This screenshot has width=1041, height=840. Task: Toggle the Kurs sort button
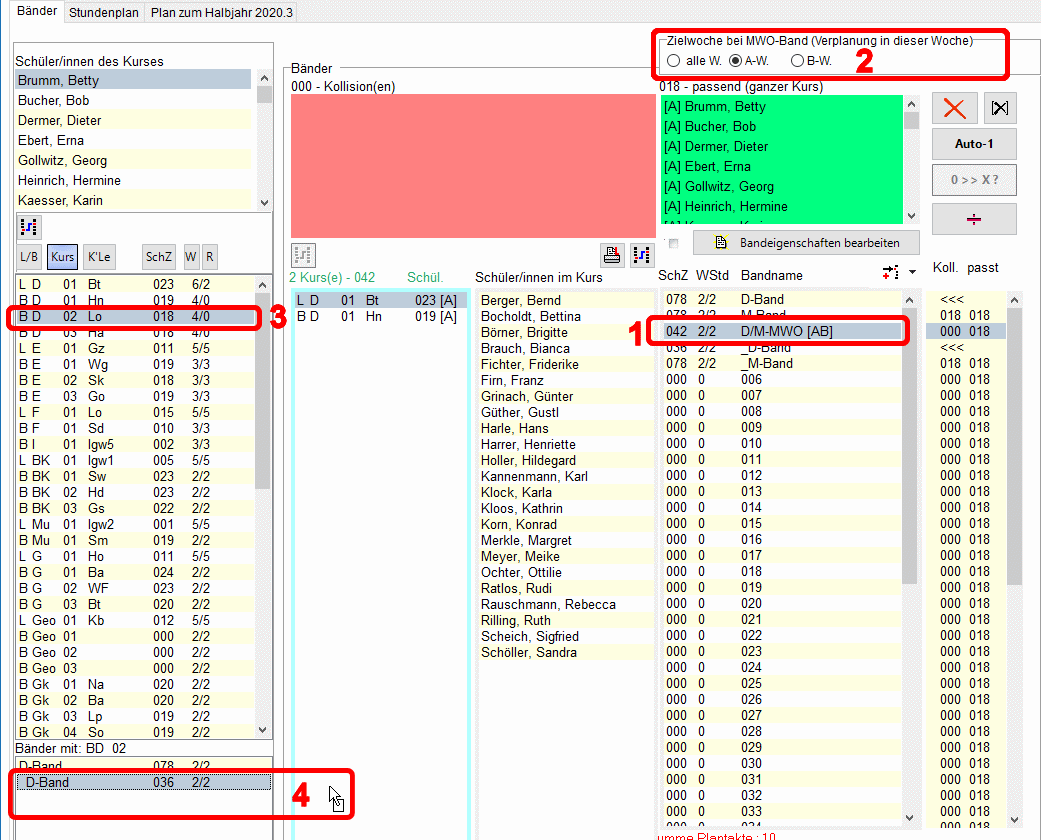[x=62, y=257]
